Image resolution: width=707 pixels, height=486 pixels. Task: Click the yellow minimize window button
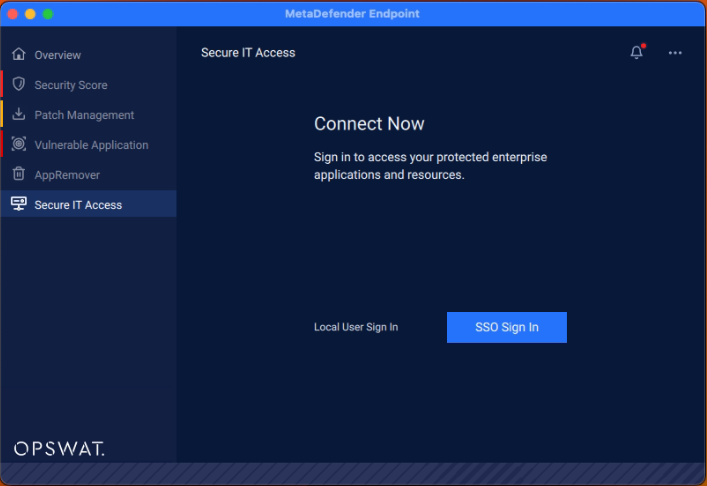30,14
